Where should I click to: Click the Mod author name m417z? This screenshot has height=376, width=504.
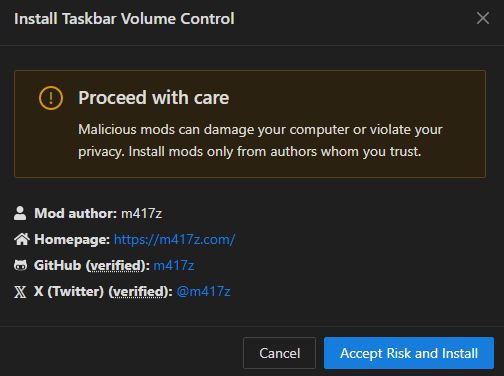[x=141, y=213]
